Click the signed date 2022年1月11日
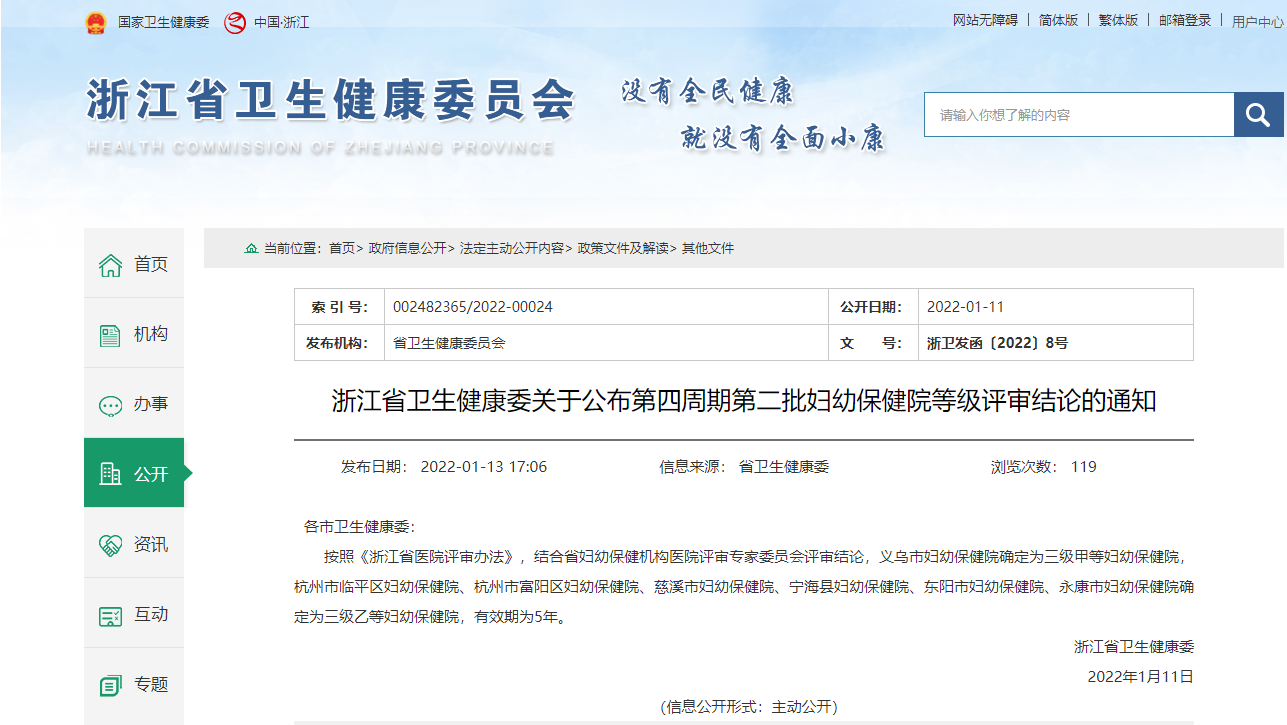This screenshot has width=1287, height=725. click(x=1141, y=677)
